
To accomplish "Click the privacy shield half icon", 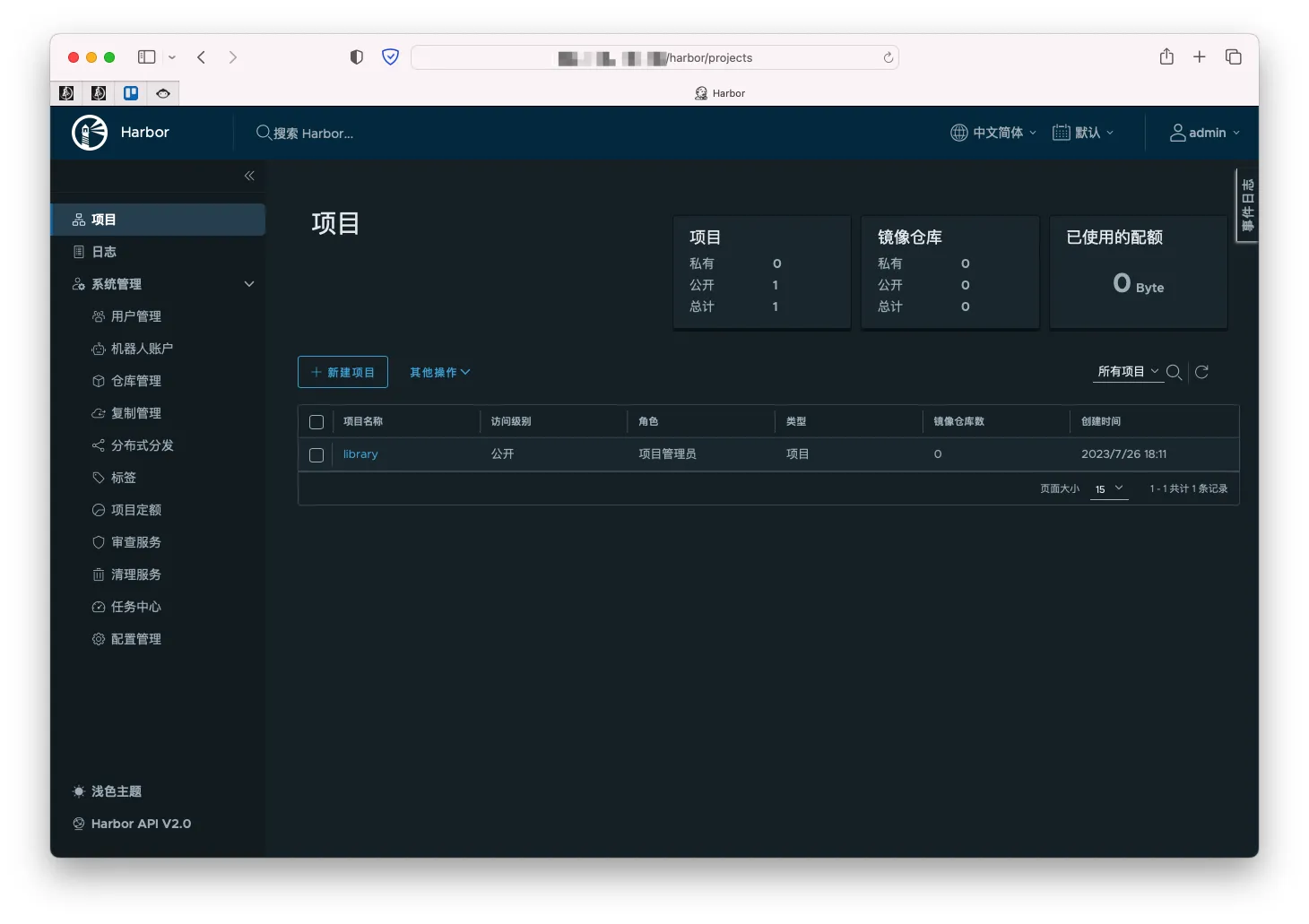I will click(x=357, y=57).
